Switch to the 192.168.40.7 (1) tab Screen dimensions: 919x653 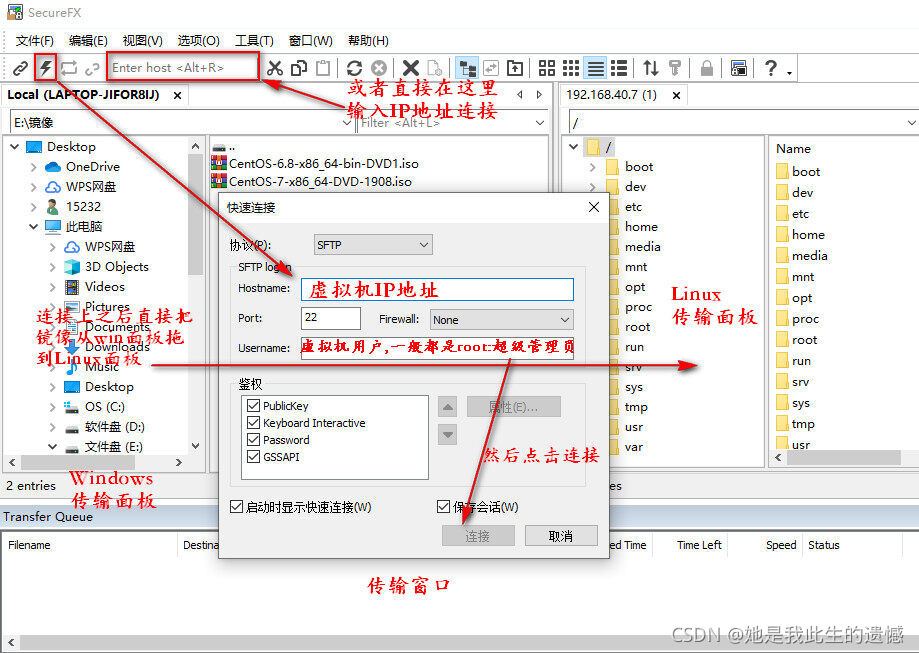tap(611, 95)
